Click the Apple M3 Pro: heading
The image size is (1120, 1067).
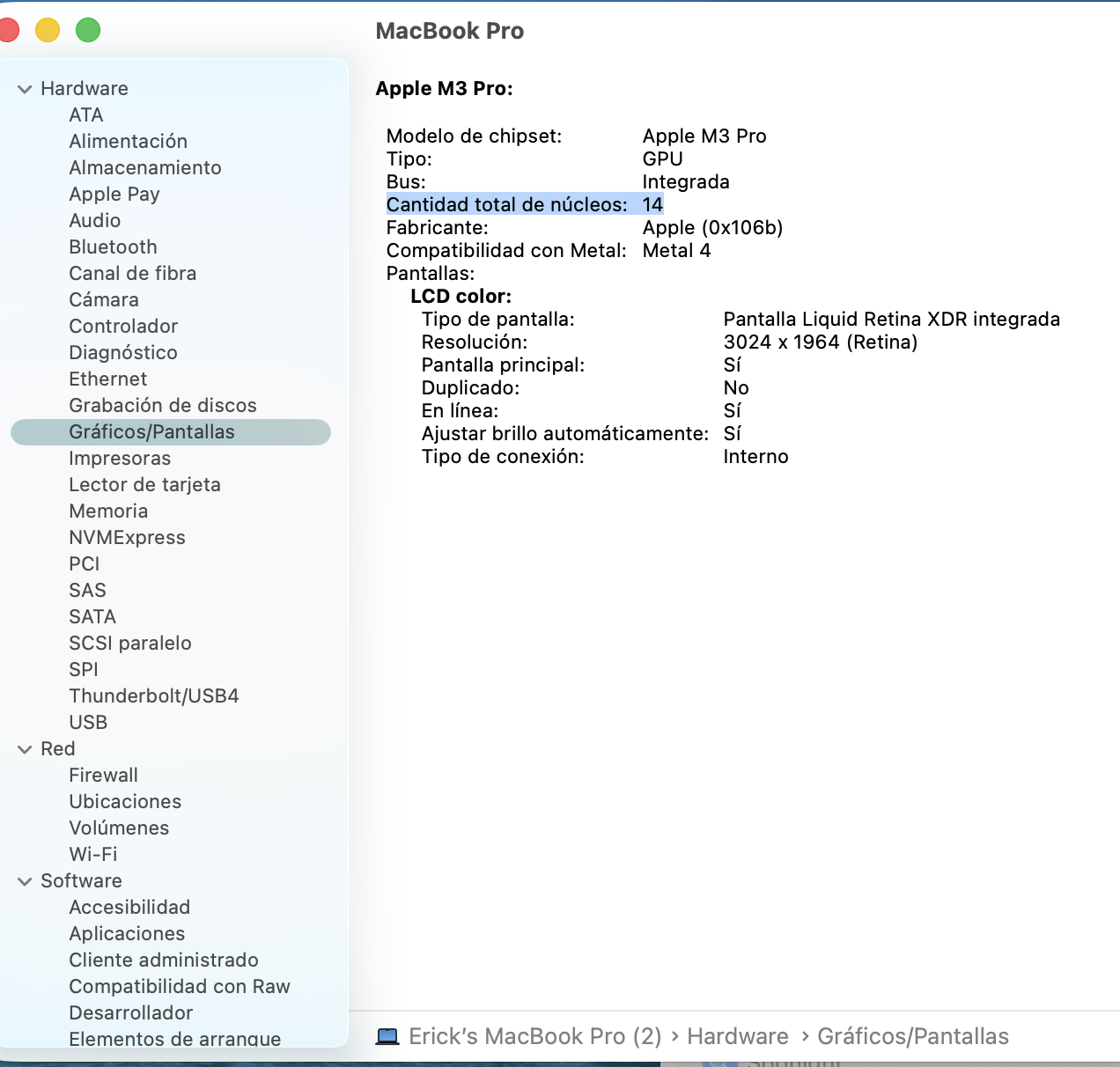click(x=444, y=89)
